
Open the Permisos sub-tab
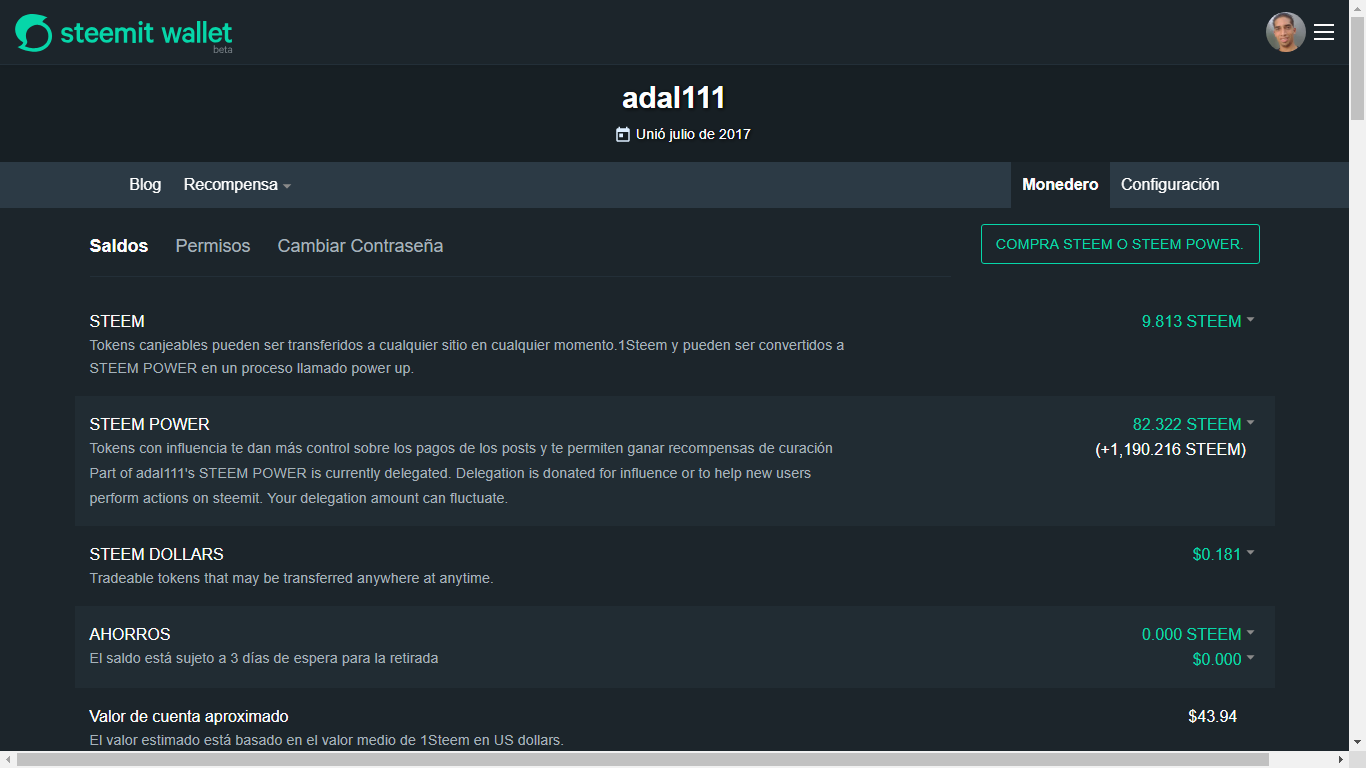(x=213, y=246)
